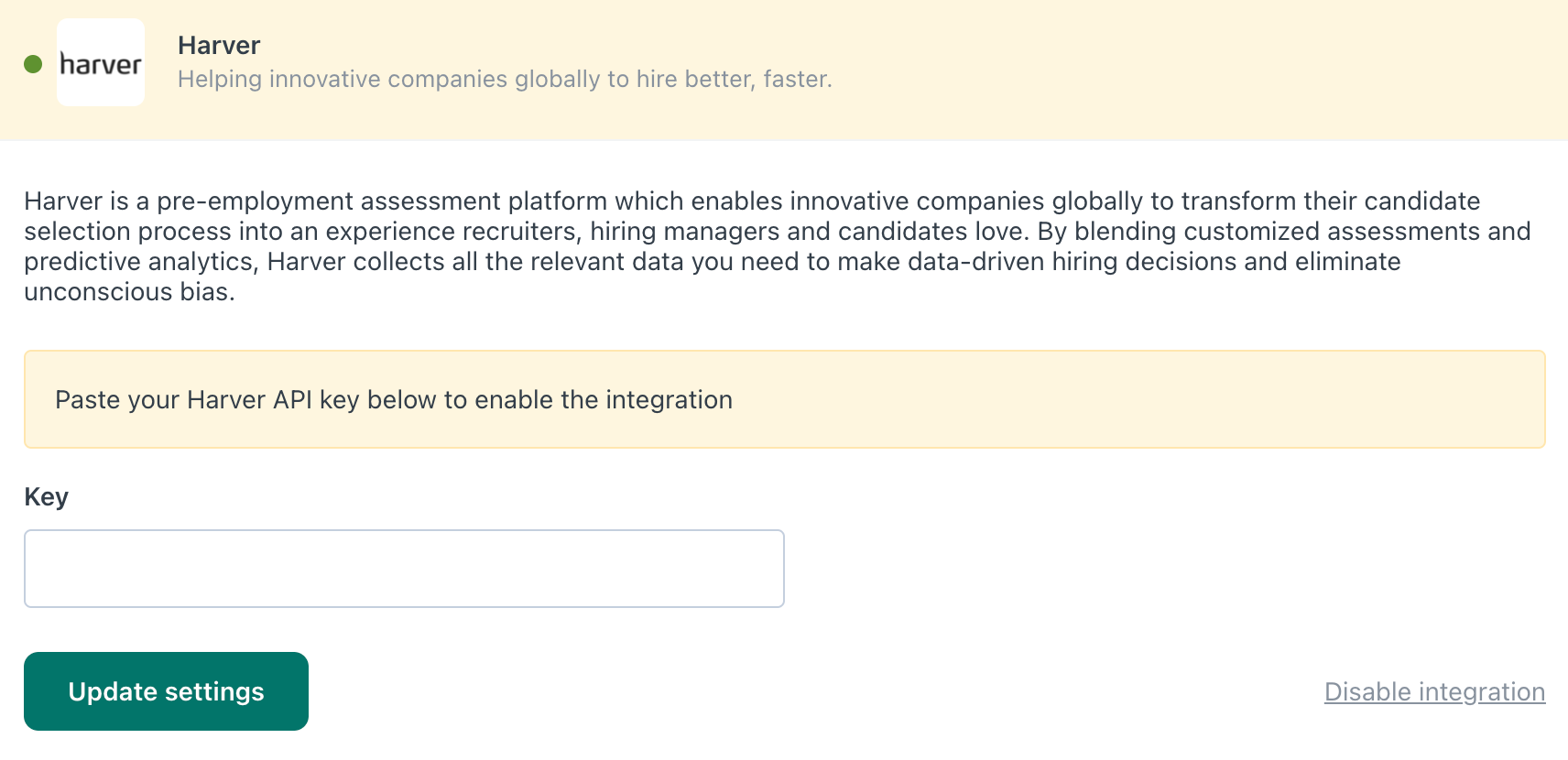The image size is (1568, 760).
Task: Click the phrase selection process in the description
Action: tap(127, 231)
